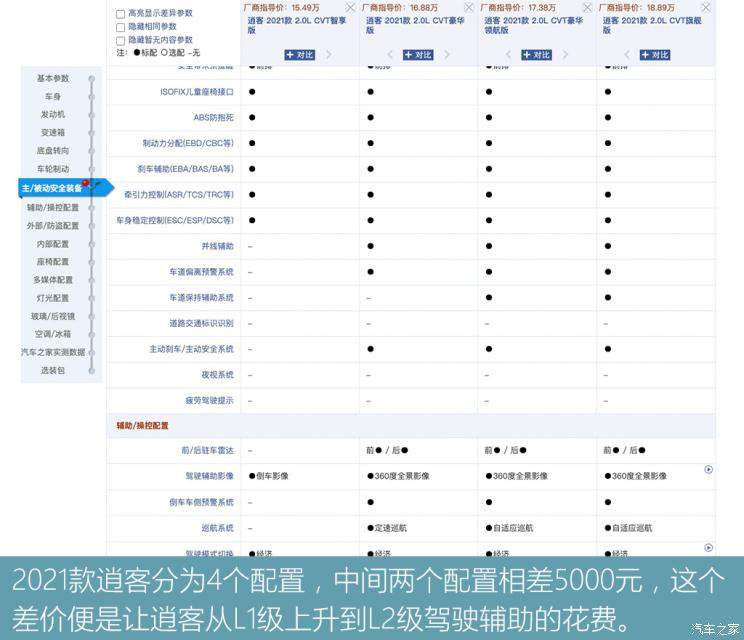
Task: Select the 辅助/操控配置 section heading in the table
Action: pyautogui.click(x=142, y=426)
